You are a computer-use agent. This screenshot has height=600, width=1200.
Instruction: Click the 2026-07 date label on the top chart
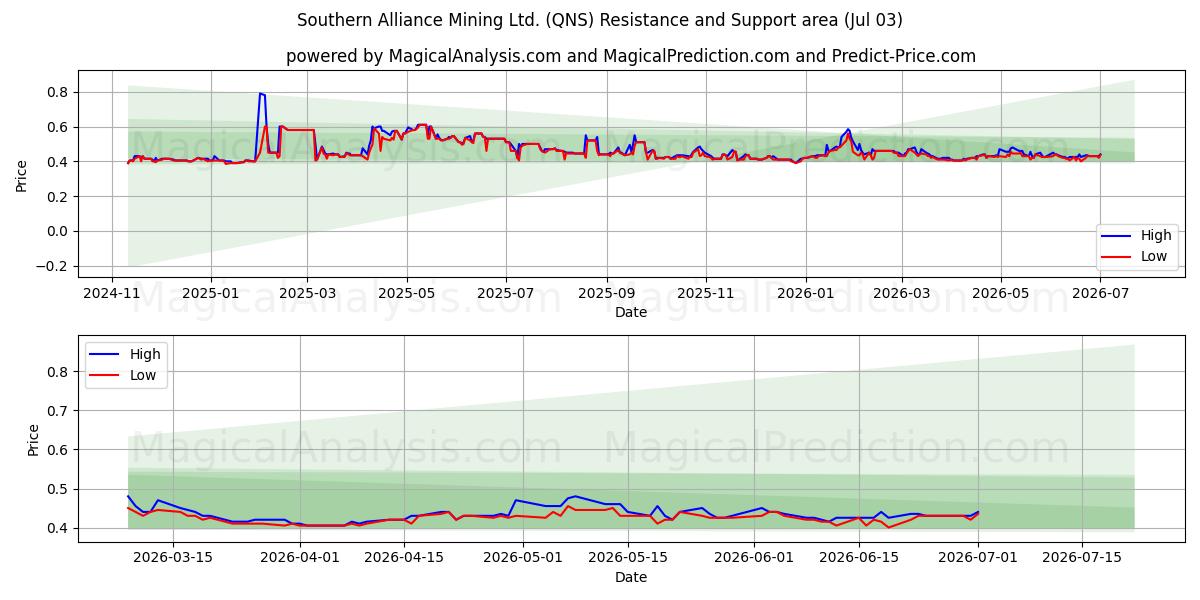[1100, 293]
